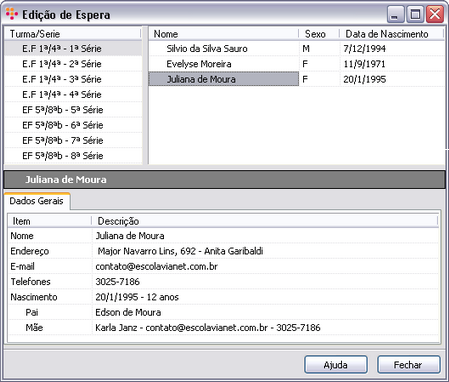The width and height of the screenshot is (449, 382).
Task: Click the Nome item row label
Action: (x=22, y=236)
